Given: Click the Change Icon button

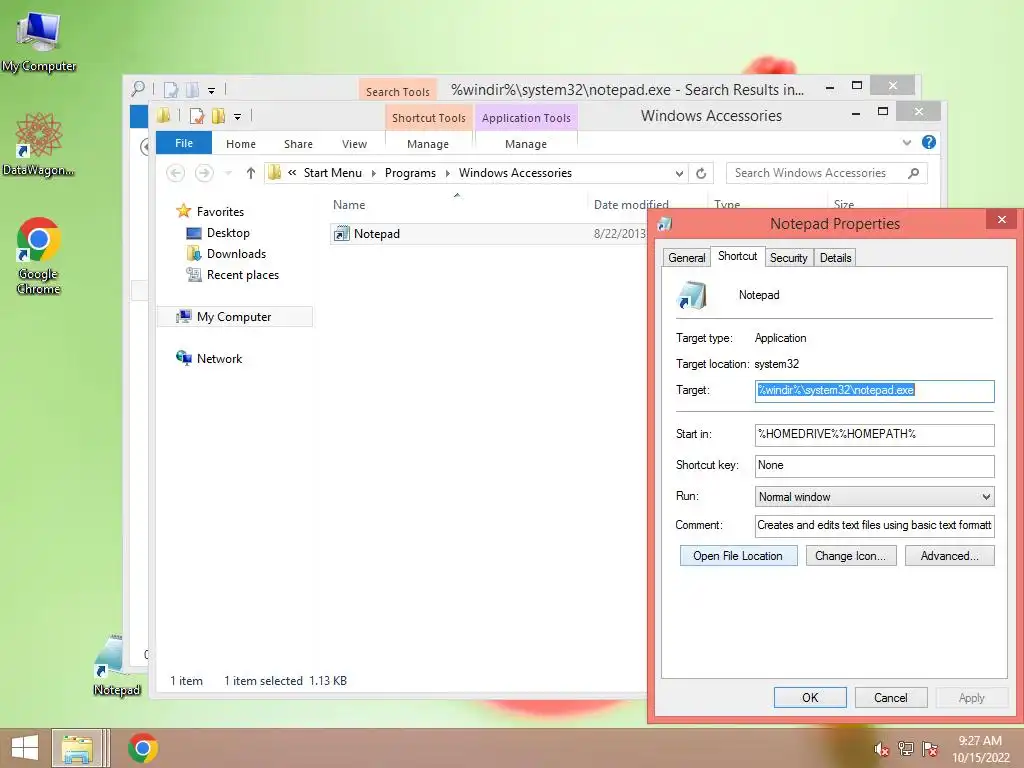Looking at the screenshot, I should coord(850,556).
